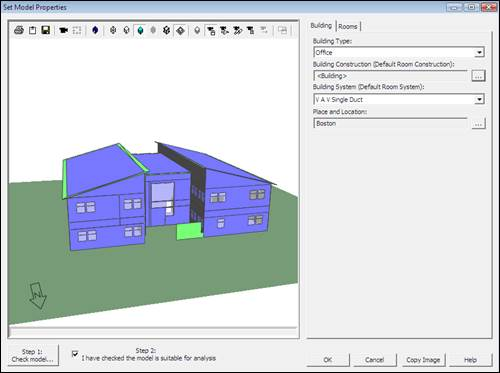Click the camera view icon
The image size is (500, 373).
click(x=63, y=31)
